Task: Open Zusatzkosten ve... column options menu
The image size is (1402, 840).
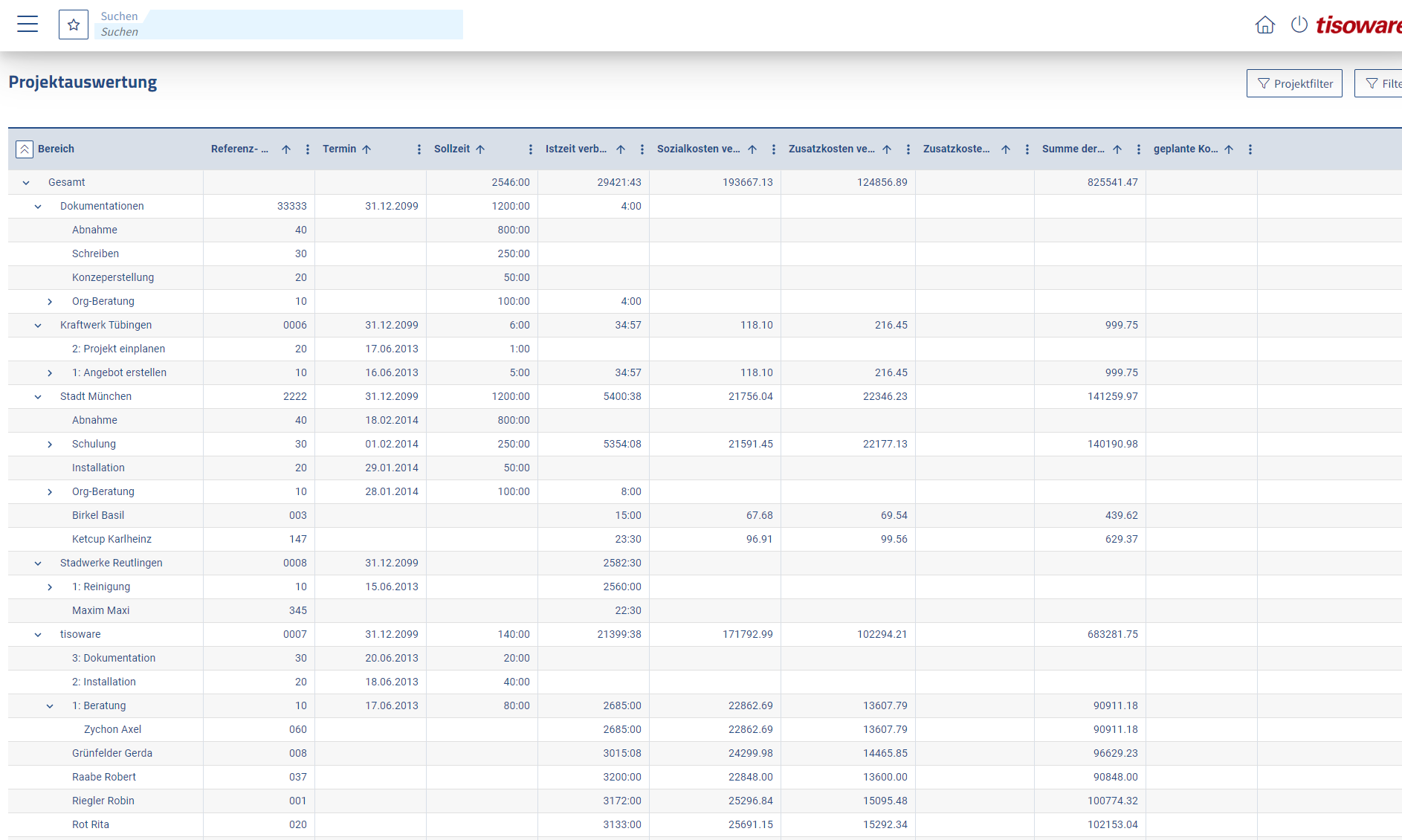Action: (908, 149)
